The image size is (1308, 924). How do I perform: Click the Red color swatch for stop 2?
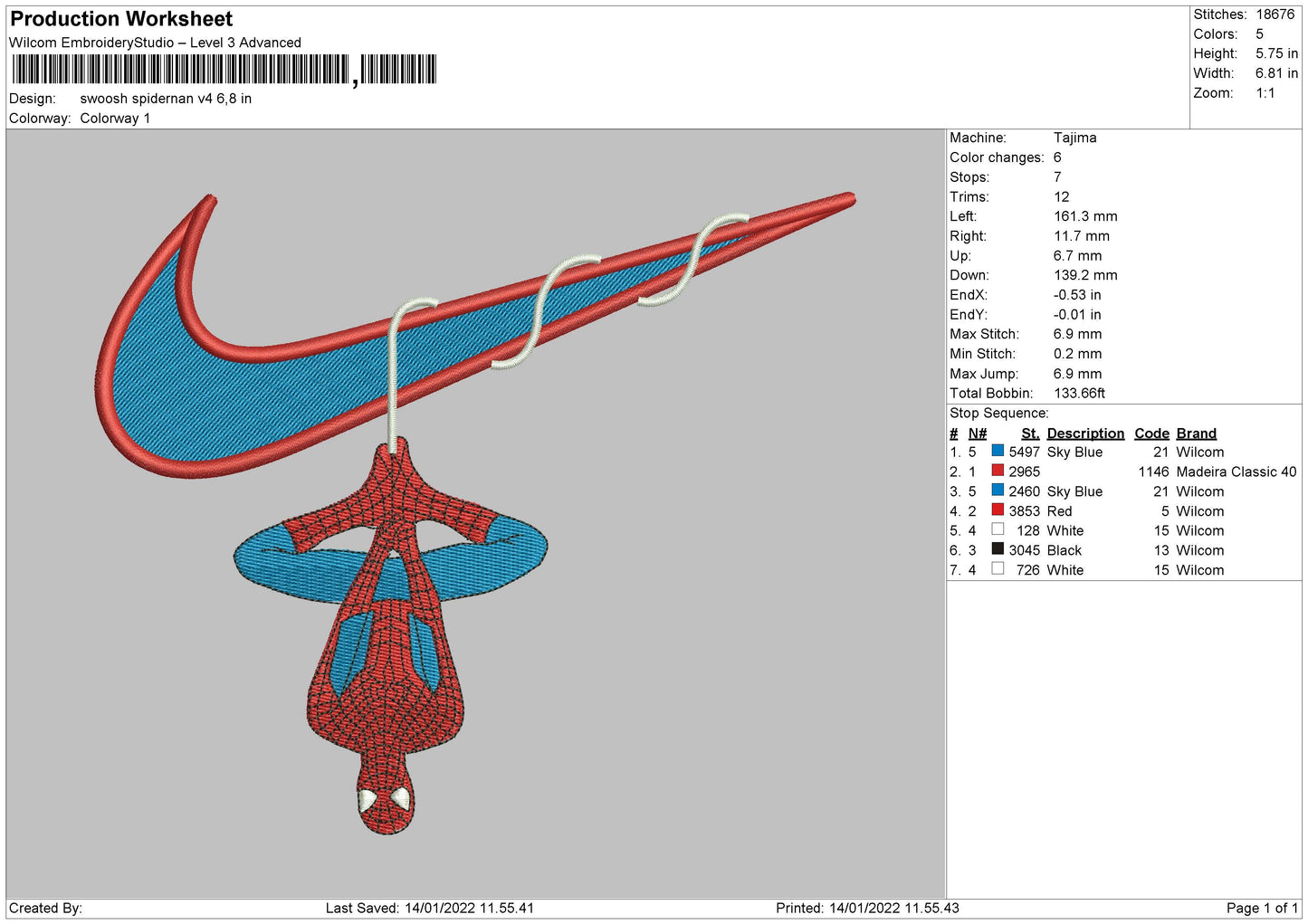[x=998, y=471]
